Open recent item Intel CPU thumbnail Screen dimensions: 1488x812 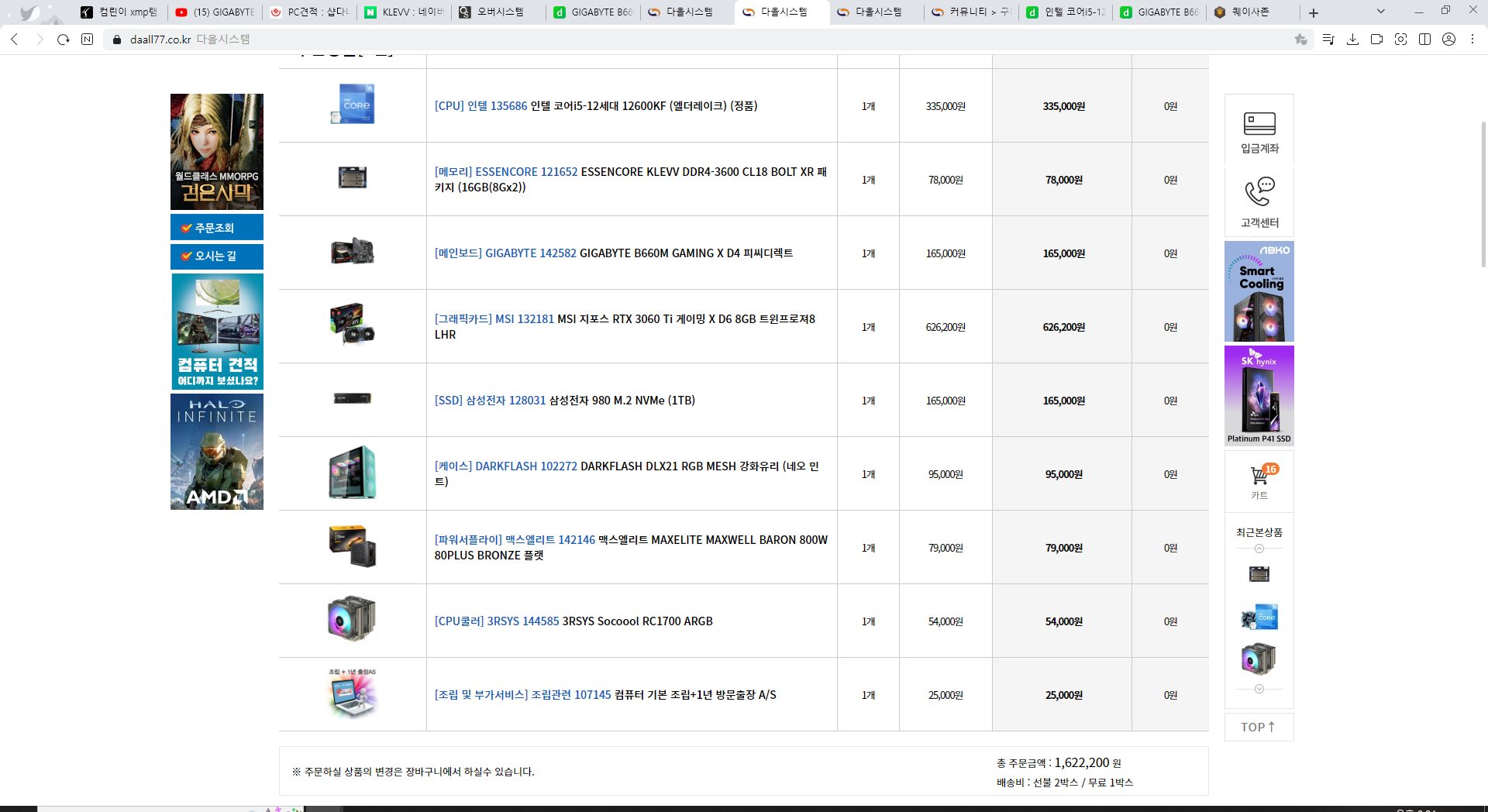tap(1259, 616)
